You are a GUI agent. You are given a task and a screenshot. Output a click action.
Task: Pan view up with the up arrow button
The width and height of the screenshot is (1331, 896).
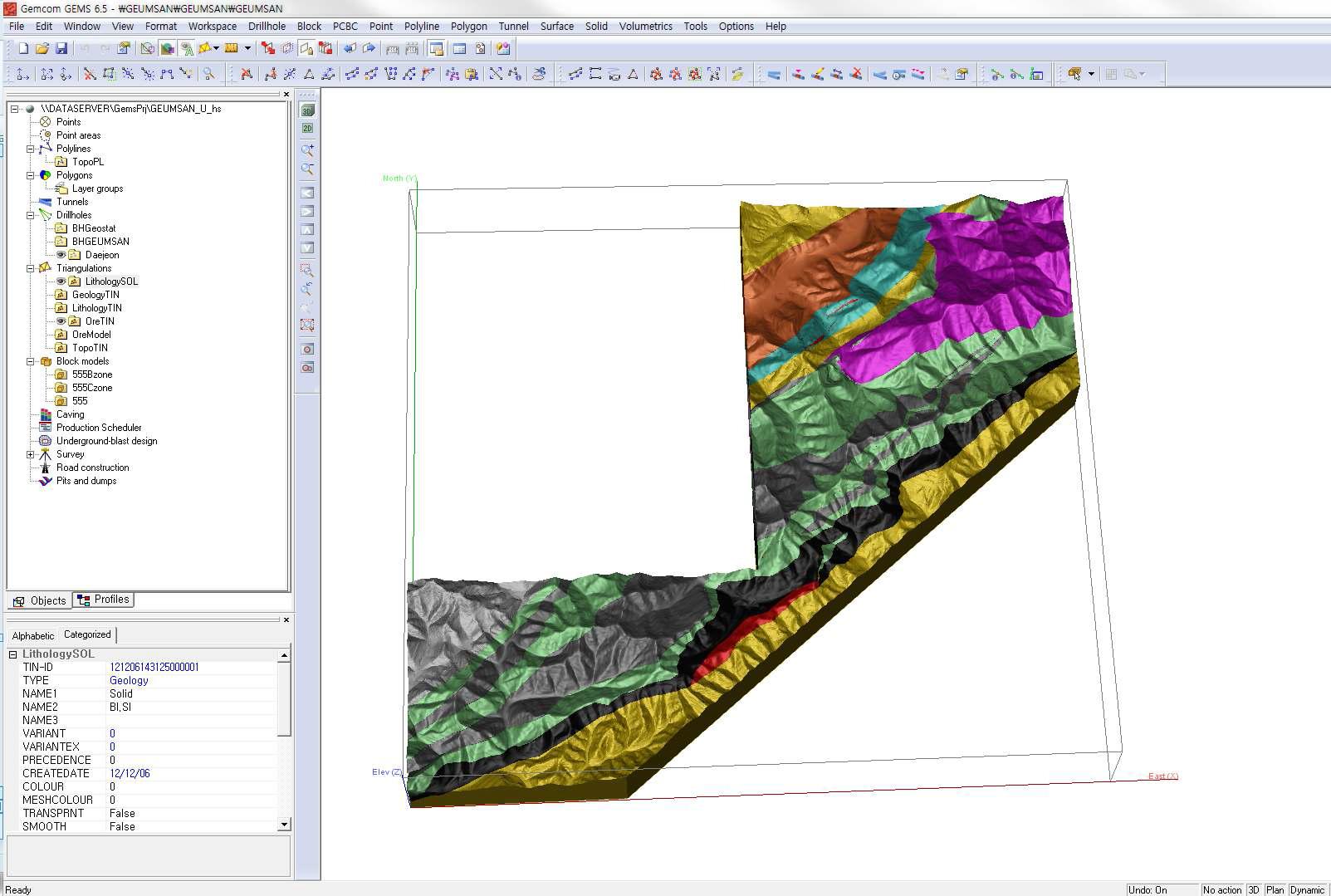(307, 229)
